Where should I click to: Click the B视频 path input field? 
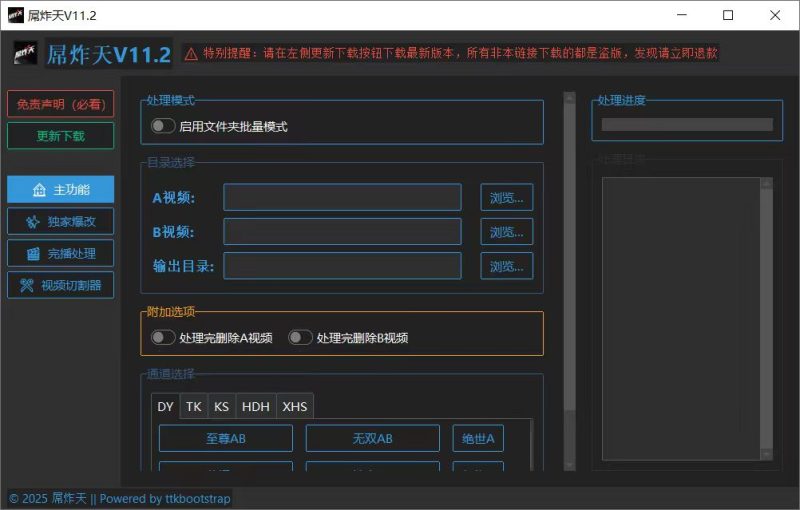click(342, 232)
